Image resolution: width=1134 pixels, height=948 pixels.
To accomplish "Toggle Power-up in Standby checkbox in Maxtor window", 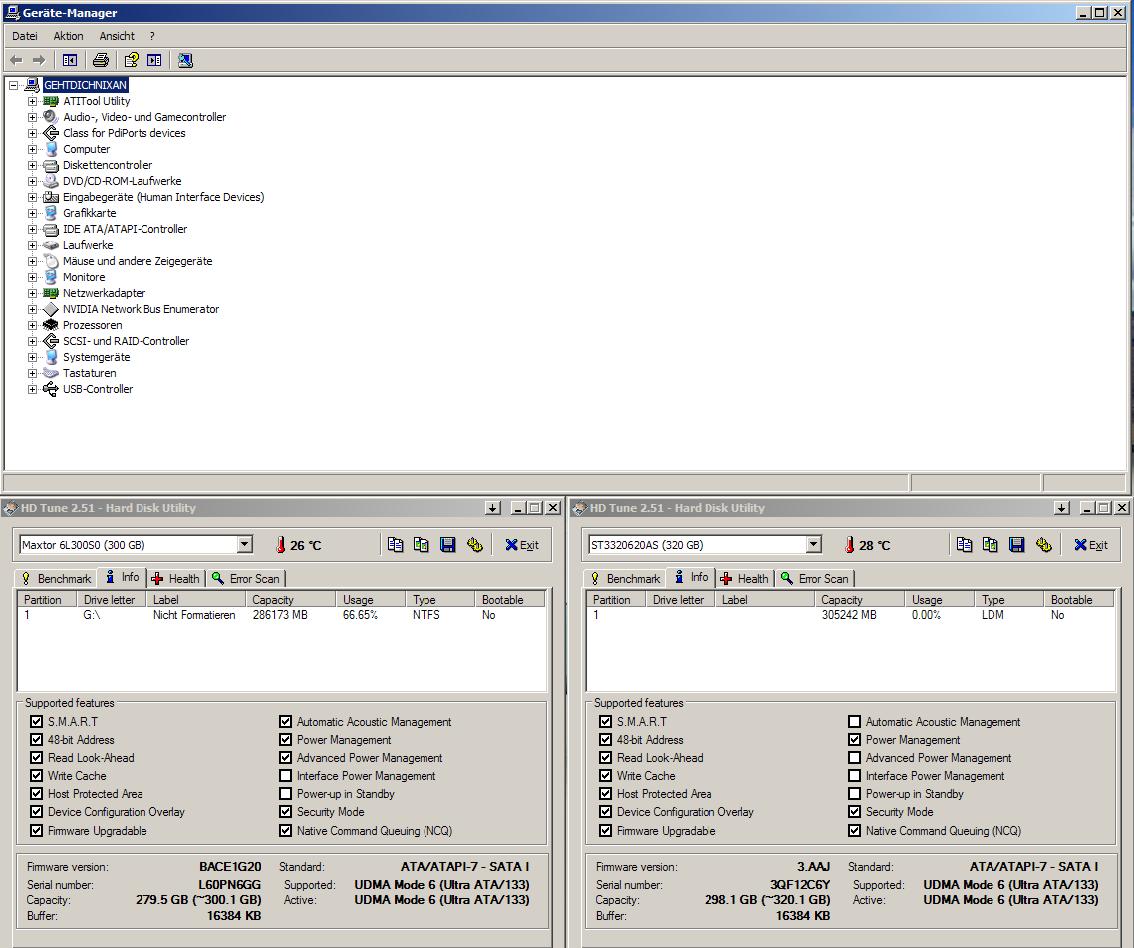I will click(285, 793).
